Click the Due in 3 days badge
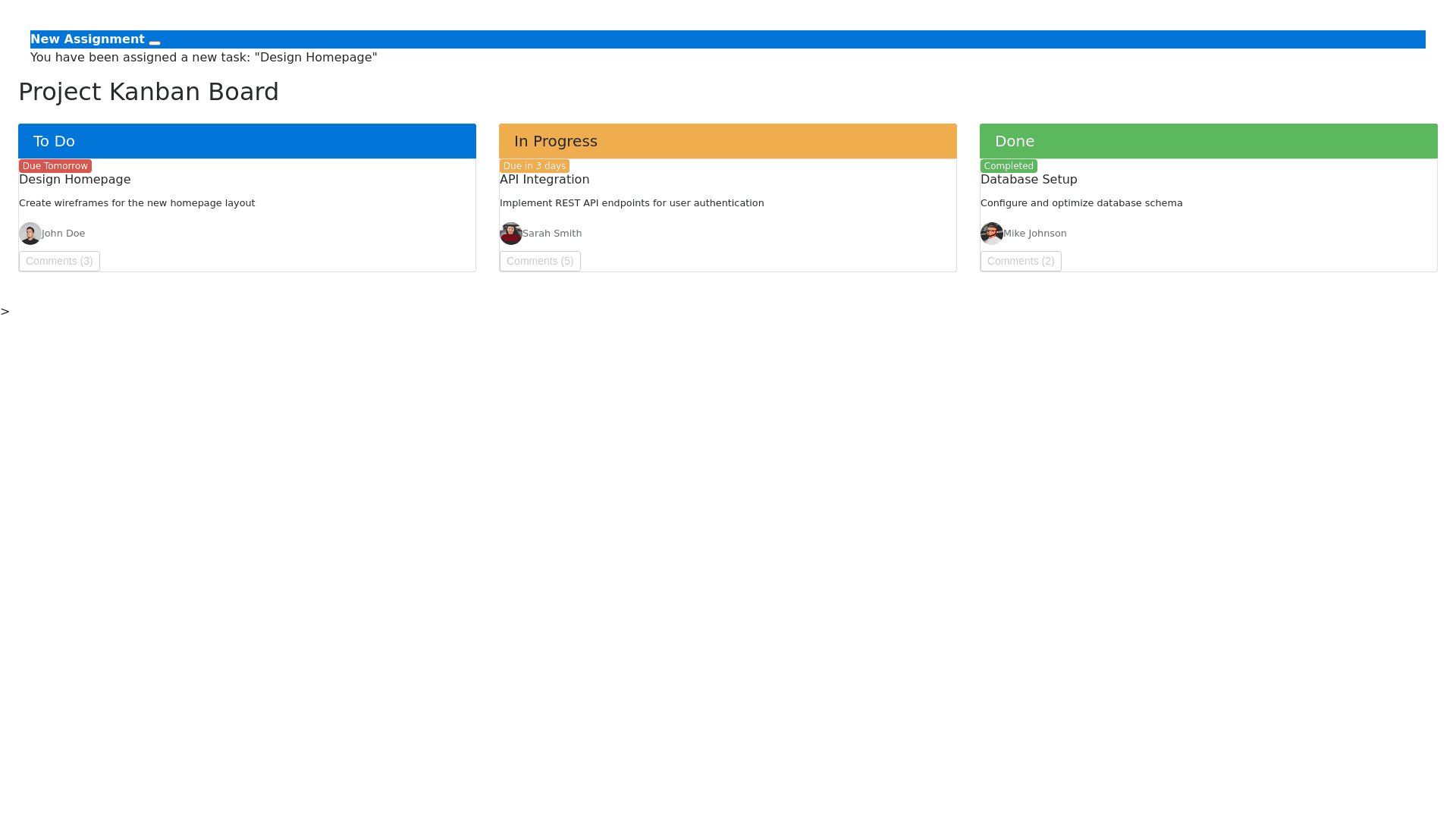 click(535, 166)
